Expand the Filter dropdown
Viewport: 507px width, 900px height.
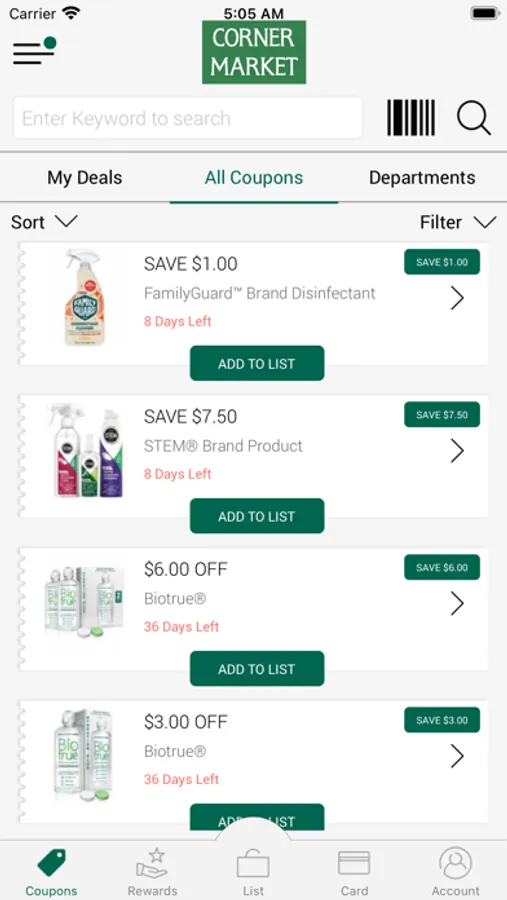[458, 222]
